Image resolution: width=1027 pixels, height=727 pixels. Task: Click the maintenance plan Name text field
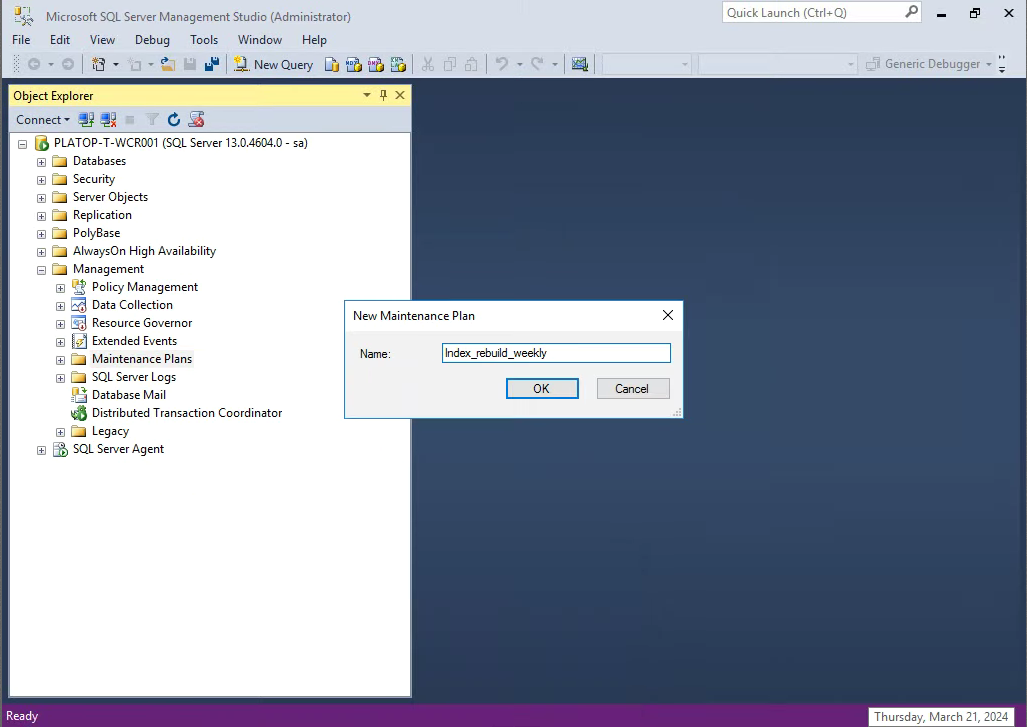point(556,353)
